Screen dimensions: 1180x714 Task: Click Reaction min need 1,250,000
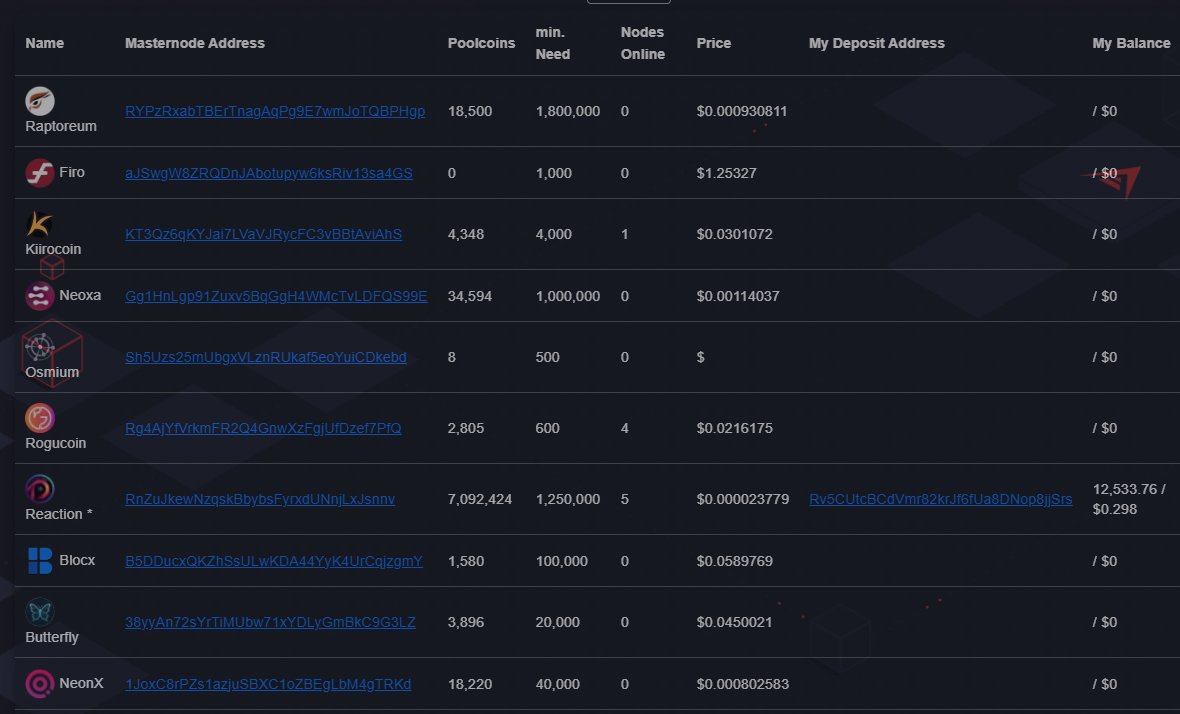(567, 499)
